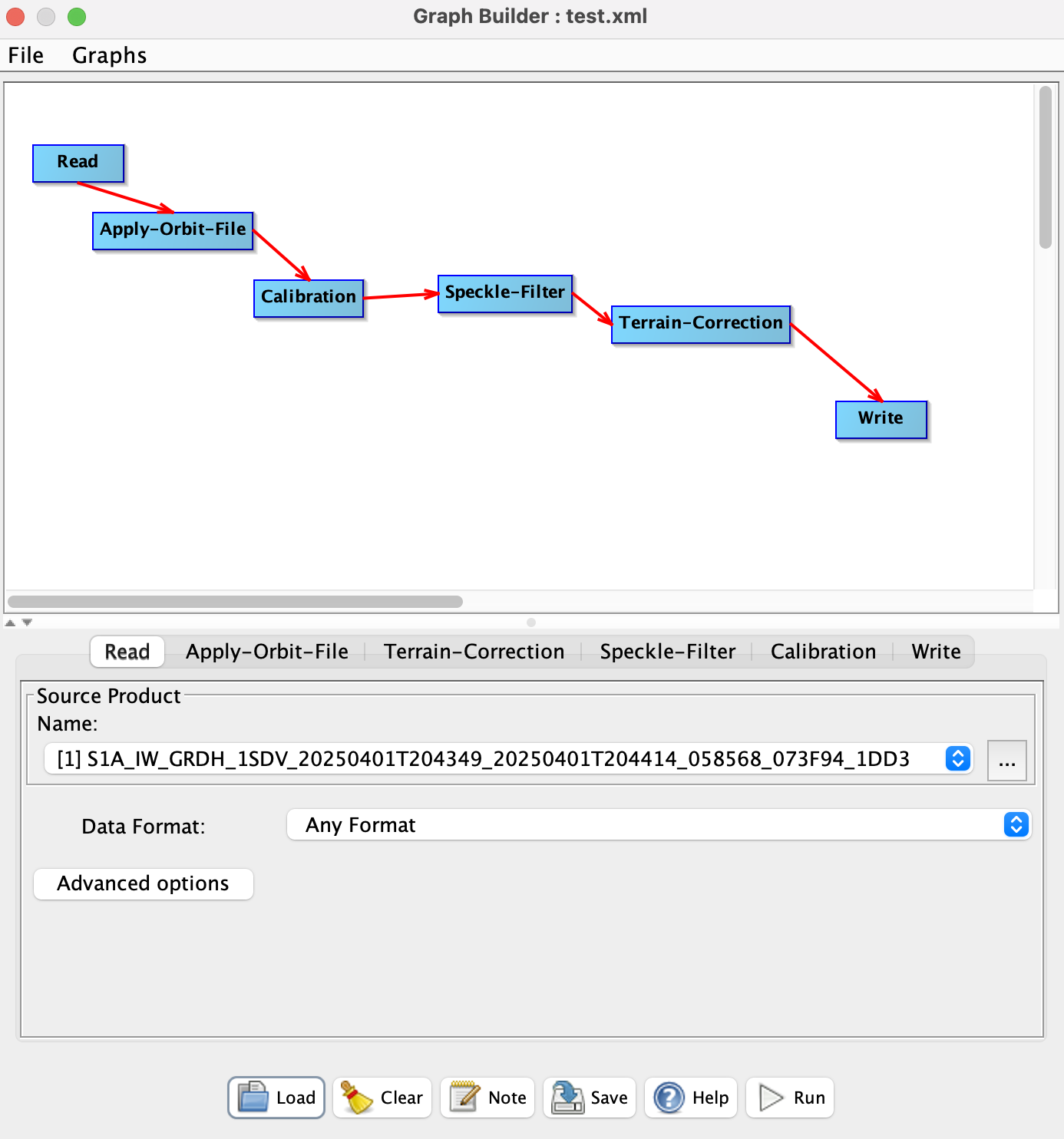
Task: Click the vertical scrollbar of graph canvas
Action: point(1046,167)
